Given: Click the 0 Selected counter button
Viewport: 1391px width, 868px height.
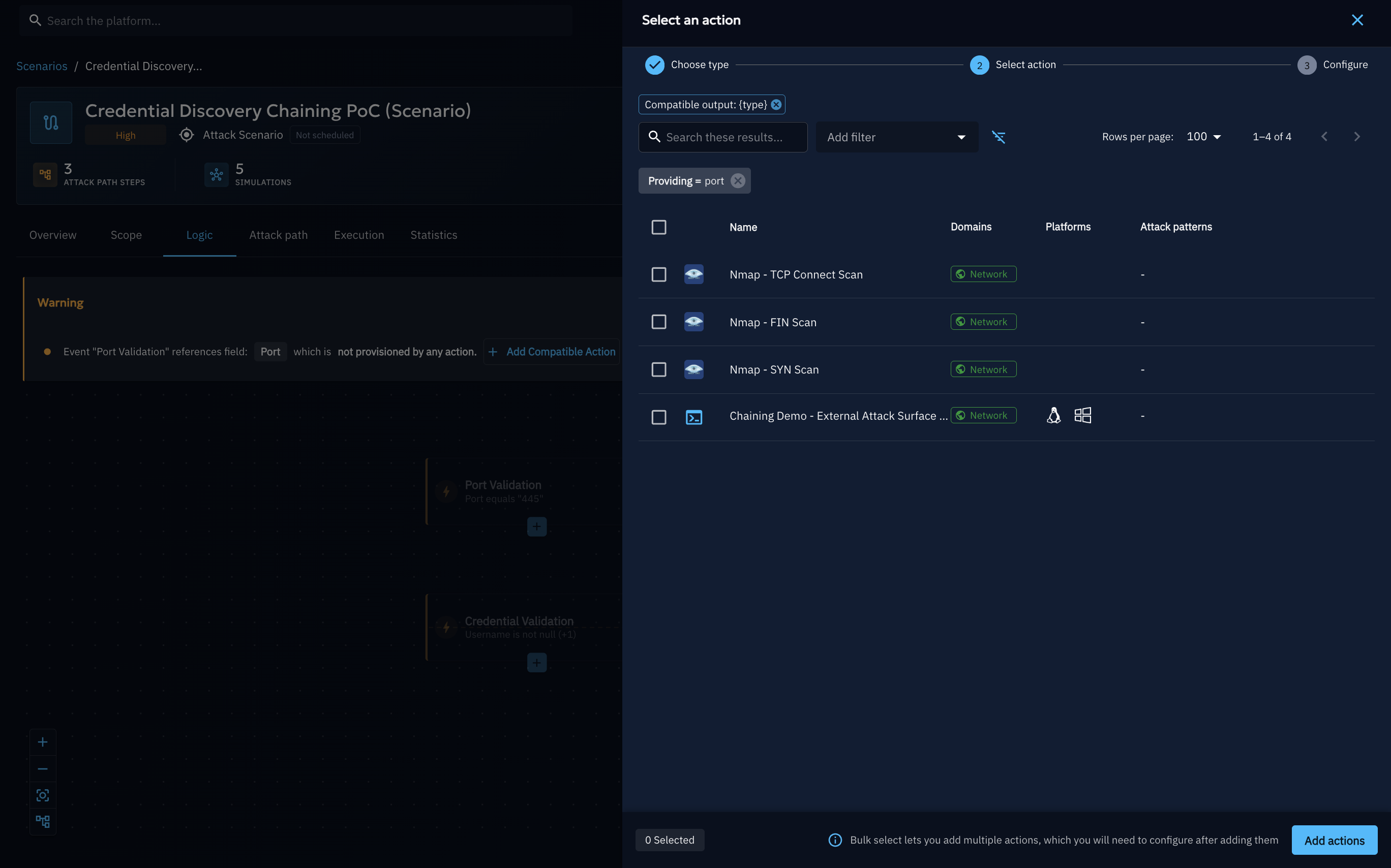Looking at the screenshot, I should (x=670, y=840).
